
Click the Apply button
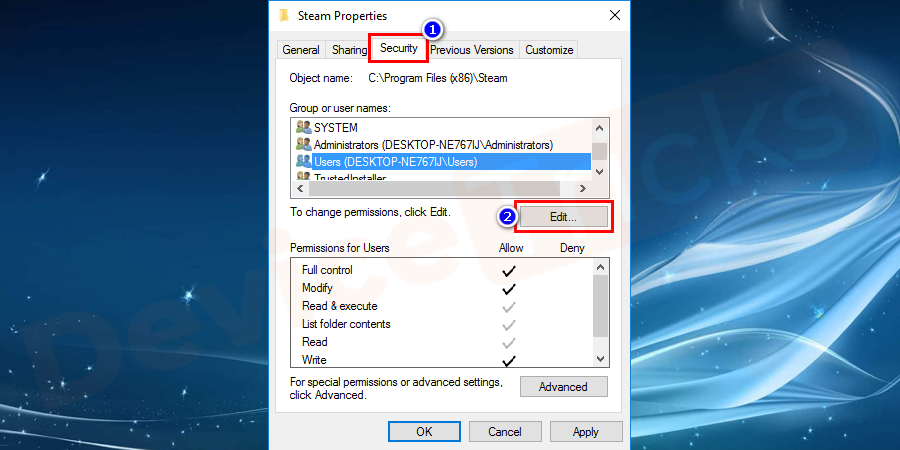pyautogui.click(x=586, y=432)
